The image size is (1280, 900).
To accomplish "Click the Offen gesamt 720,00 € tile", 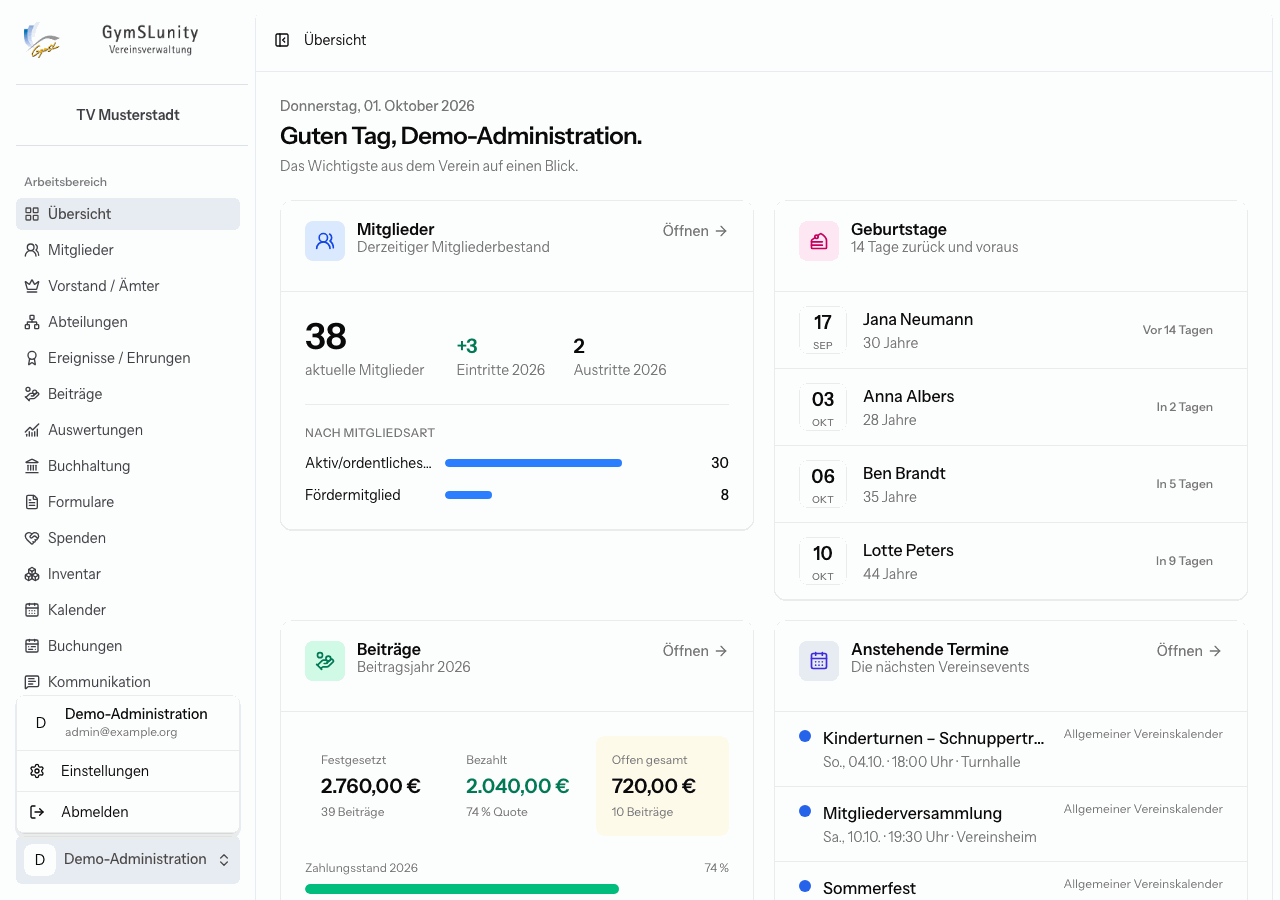I will click(x=662, y=786).
